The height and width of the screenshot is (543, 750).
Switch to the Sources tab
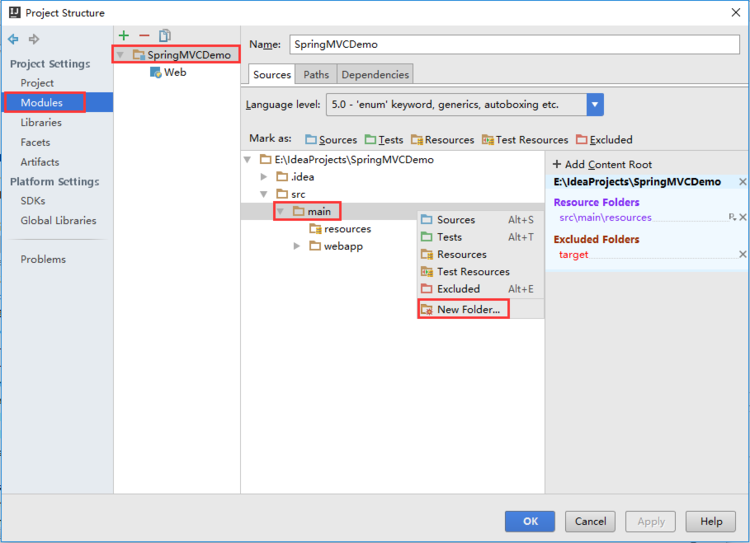[272, 75]
